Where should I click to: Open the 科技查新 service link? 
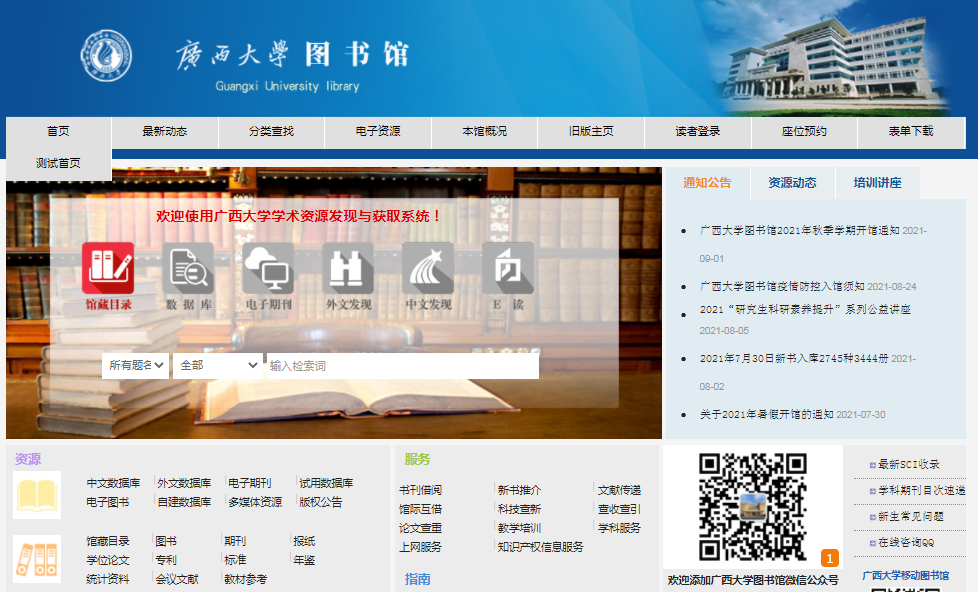[519, 509]
